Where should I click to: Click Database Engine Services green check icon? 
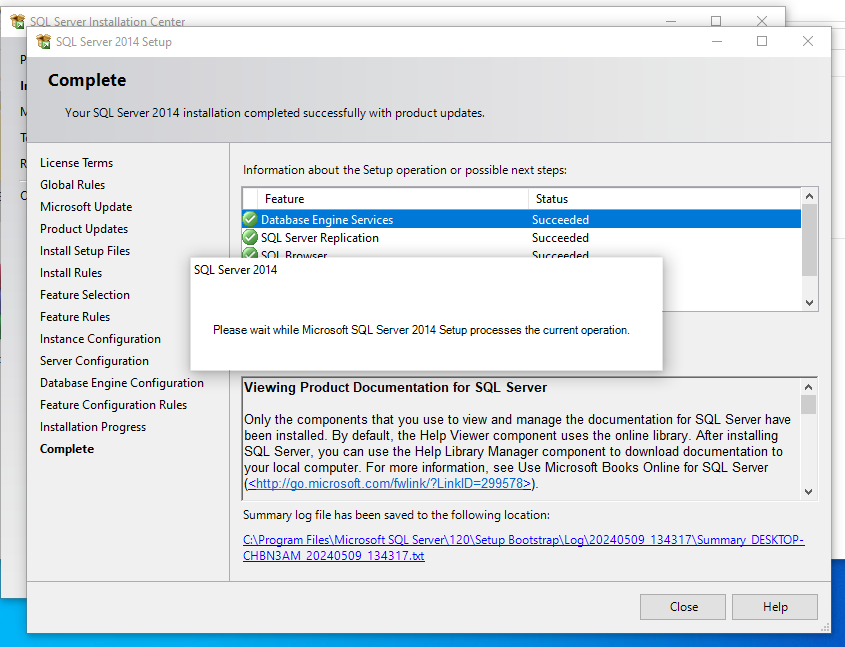coord(250,220)
